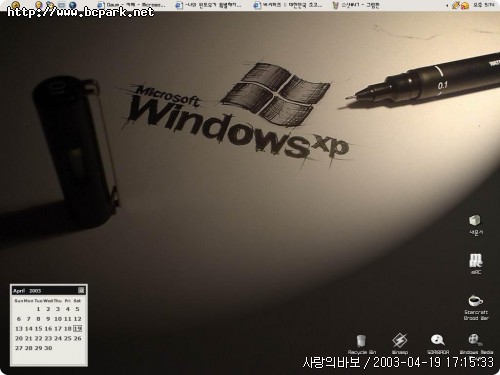
Task: Launch Starcraft Brood War coffee-cup icon
Action: coord(476,307)
